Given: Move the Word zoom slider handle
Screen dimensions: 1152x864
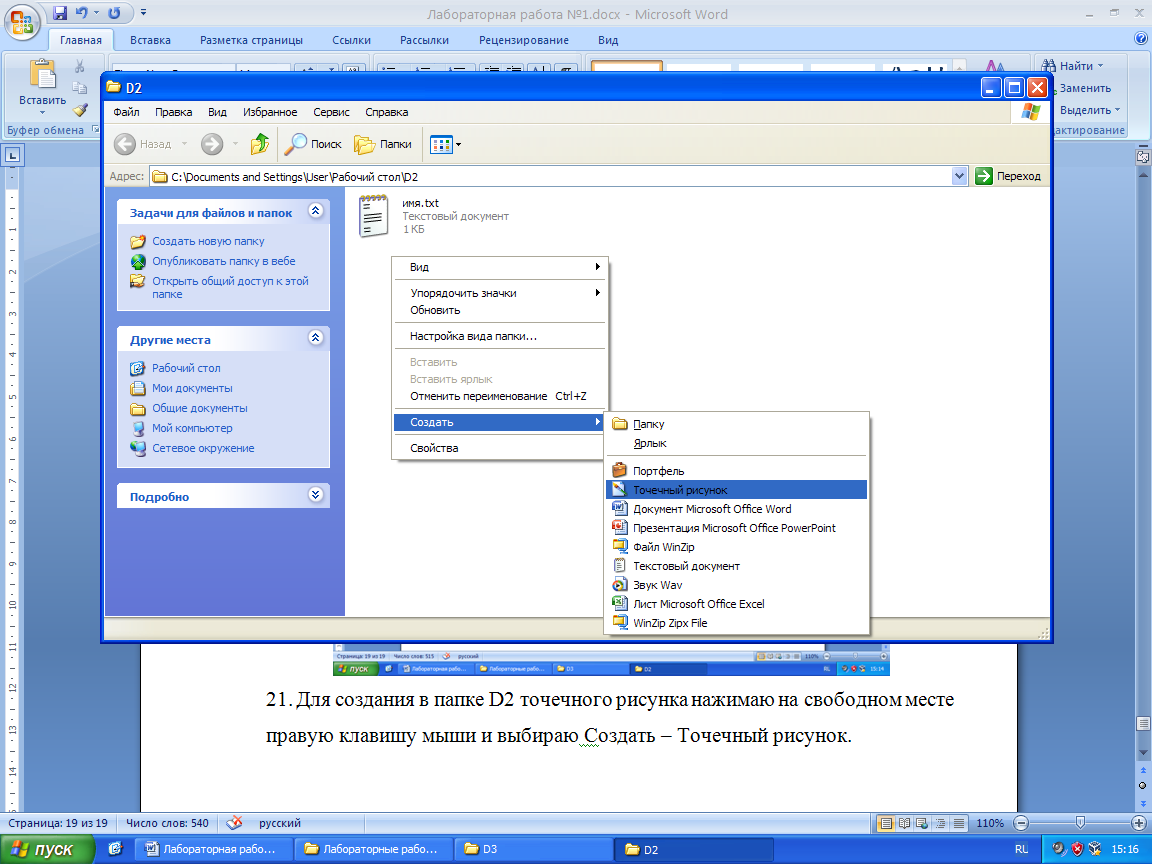Looking at the screenshot, I should click(x=1079, y=823).
